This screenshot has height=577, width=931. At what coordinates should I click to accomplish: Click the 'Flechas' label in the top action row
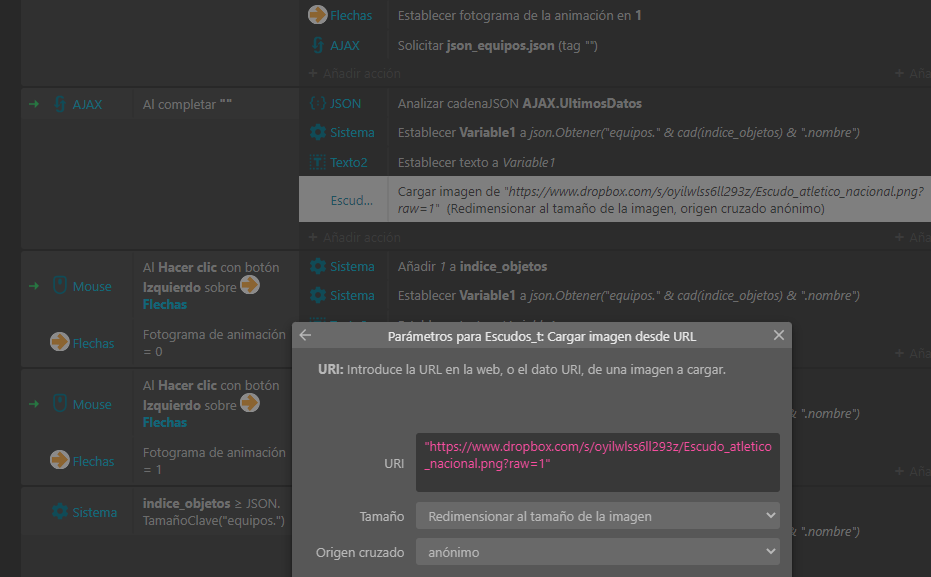click(x=351, y=15)
